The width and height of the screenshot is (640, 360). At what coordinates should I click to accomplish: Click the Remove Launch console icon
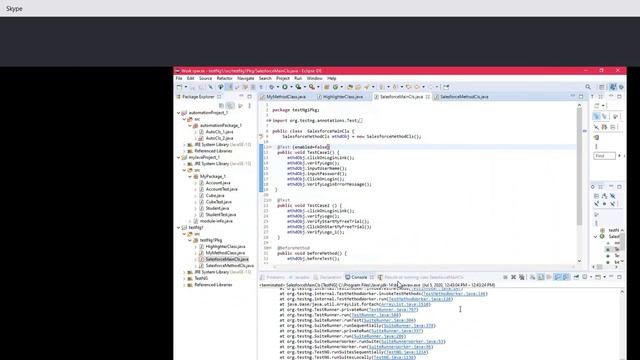[513, 277]
